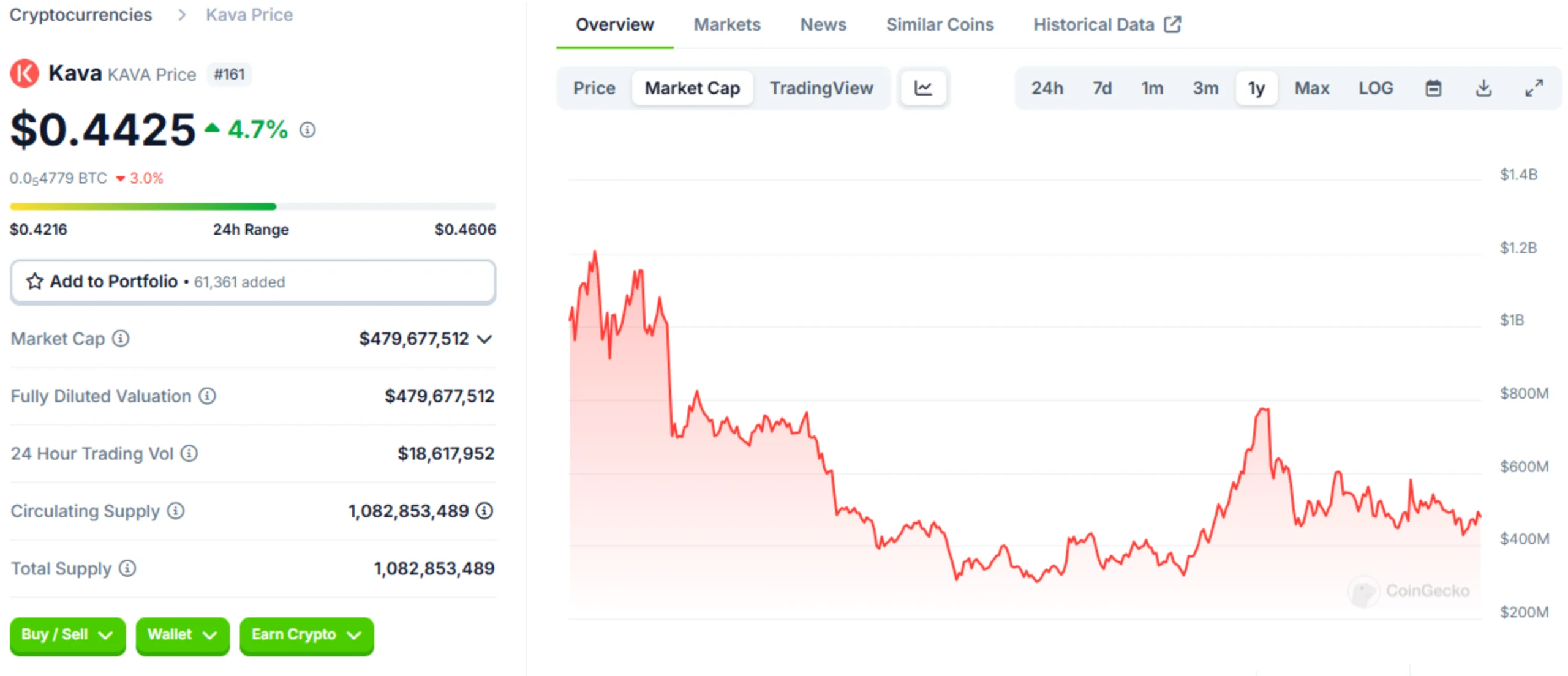Viewport: 1568px width, 676px height.
Task: Expand the chart to fullscreen
Action: coord(1534,88)
